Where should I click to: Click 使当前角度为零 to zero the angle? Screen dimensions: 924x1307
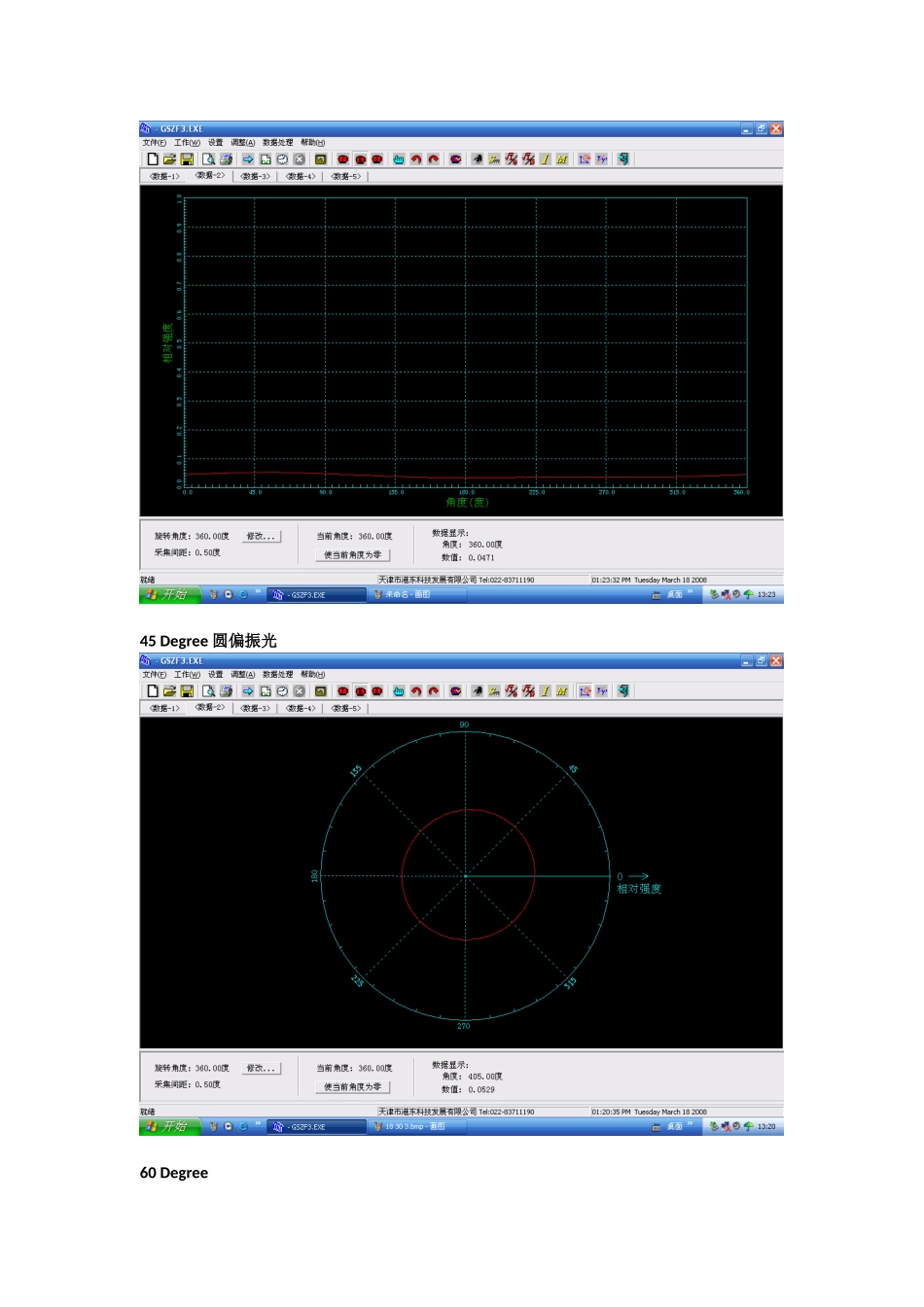(352, 554)
